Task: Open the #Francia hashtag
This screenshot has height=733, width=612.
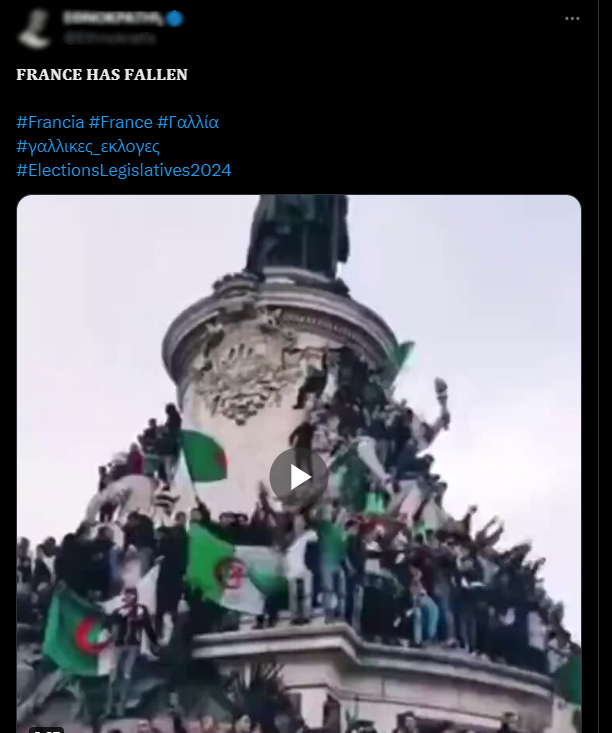Action: [x=50, y=122]
